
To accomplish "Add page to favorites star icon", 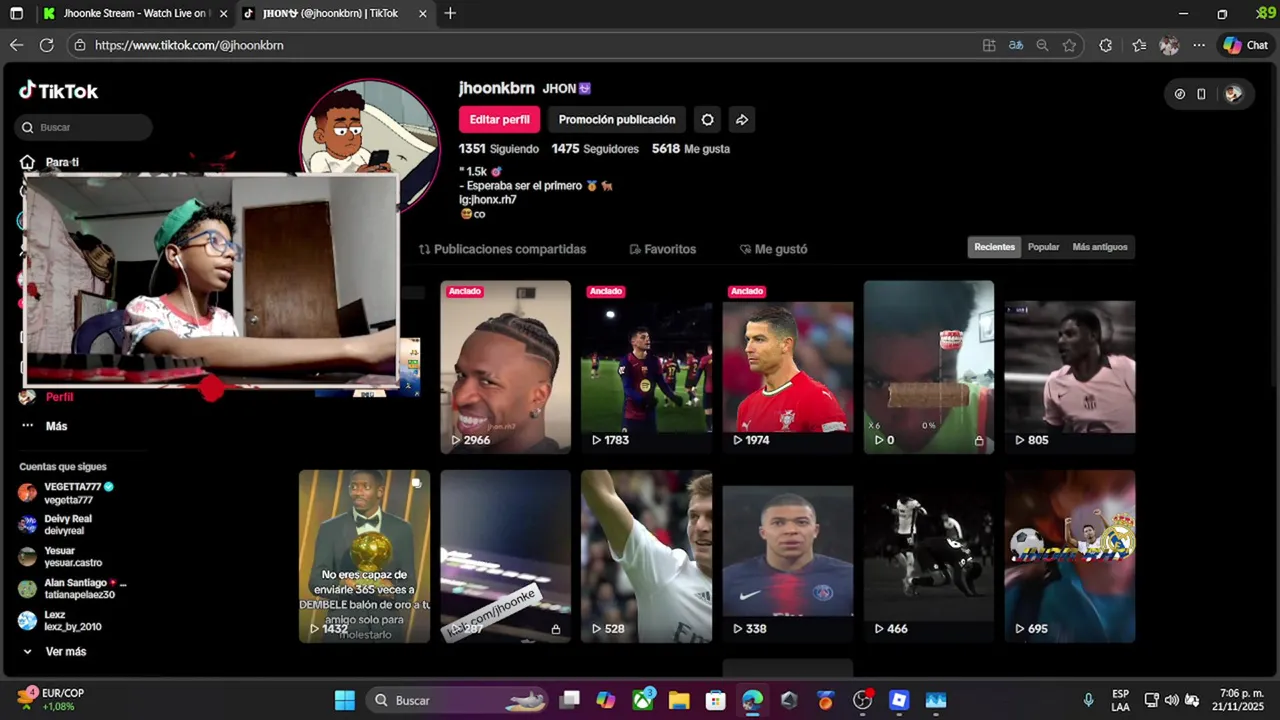I will tap(1069, 45).
